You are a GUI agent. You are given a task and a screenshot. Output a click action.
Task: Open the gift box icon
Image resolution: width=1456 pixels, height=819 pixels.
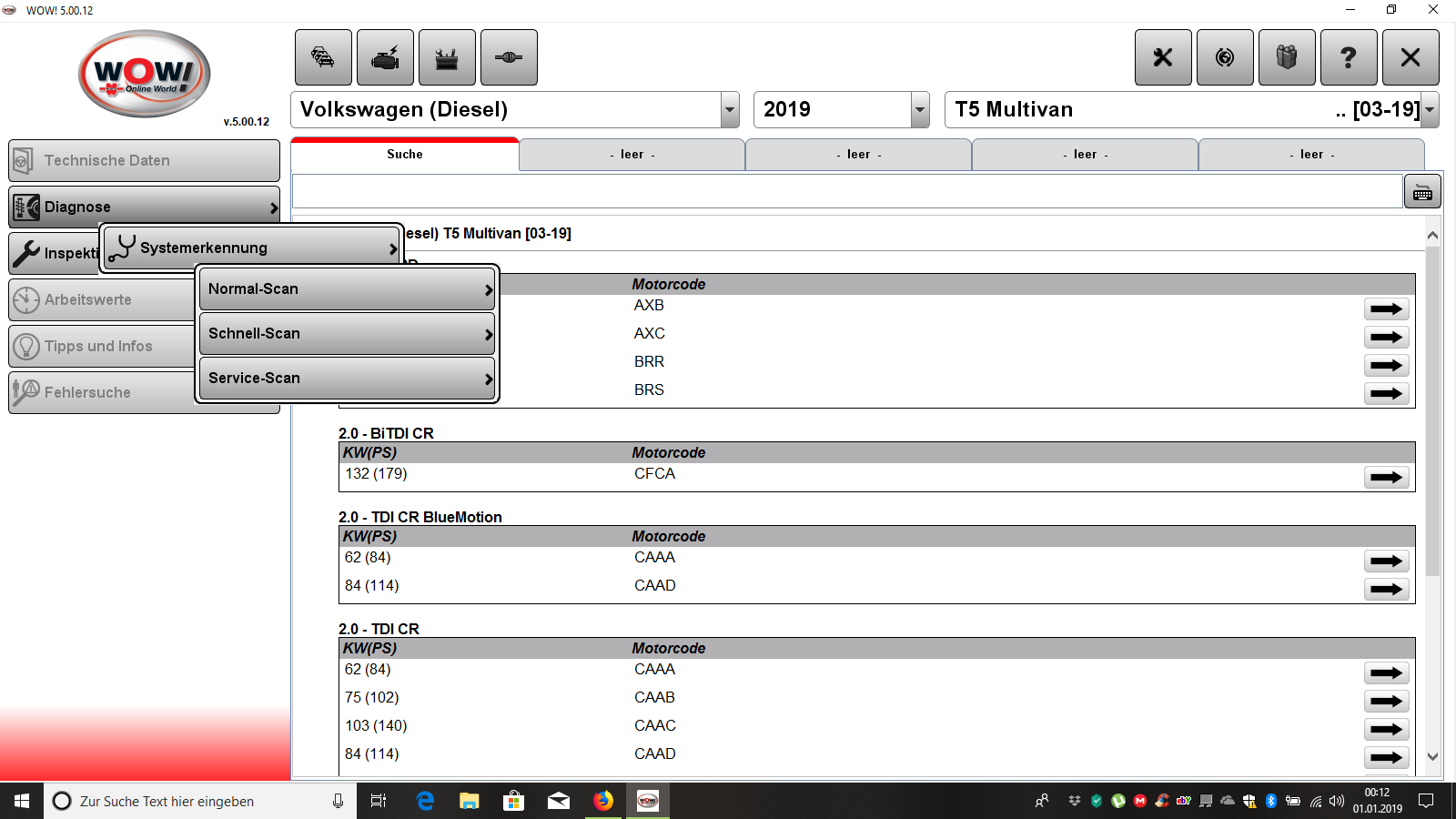1287,57
